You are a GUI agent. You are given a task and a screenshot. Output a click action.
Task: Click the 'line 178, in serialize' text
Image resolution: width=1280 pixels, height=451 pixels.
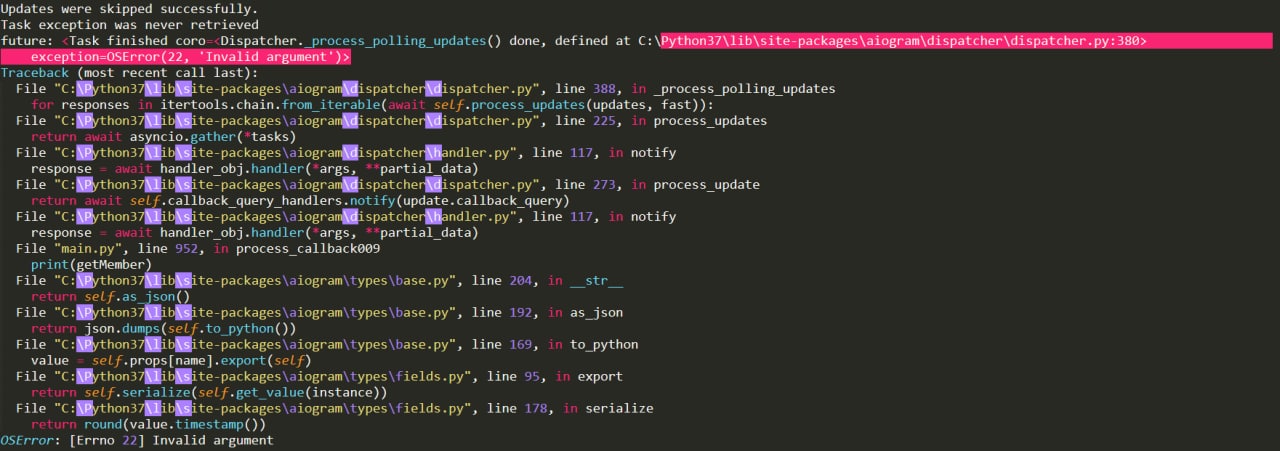pyautogui.click(x=570, y=408)
